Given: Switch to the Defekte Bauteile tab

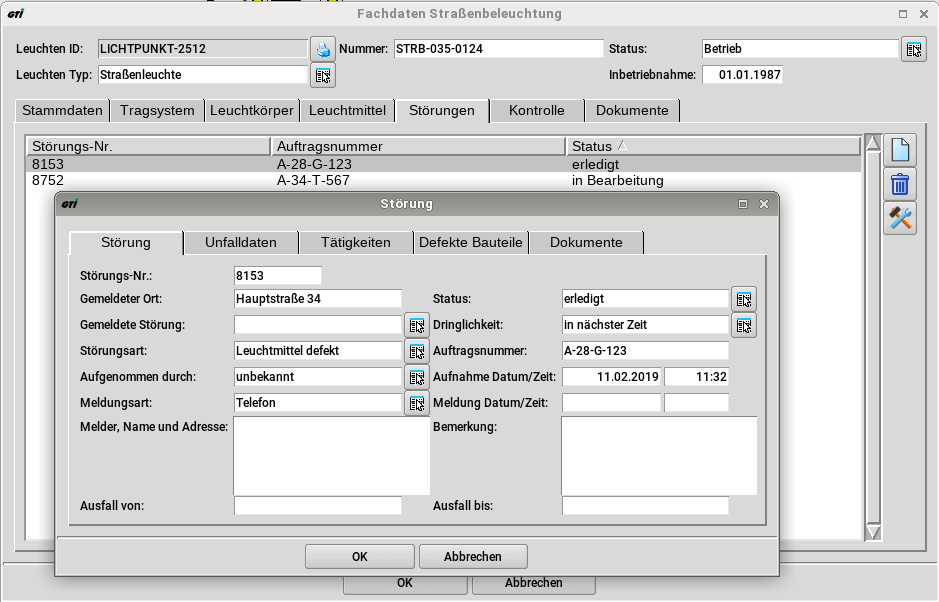Looking at the screenshot, I should [x=470, y=243].
